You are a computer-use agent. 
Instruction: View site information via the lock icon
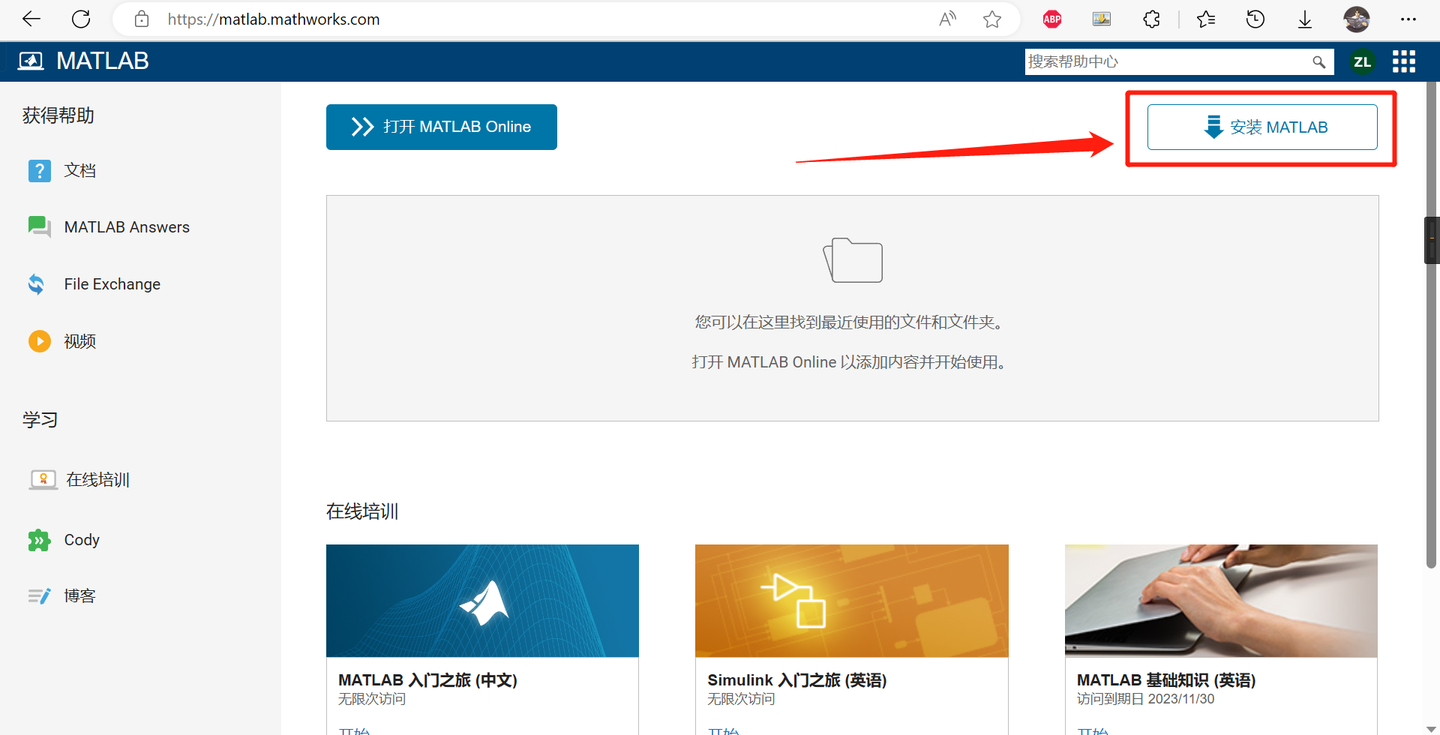pos(141,19)
